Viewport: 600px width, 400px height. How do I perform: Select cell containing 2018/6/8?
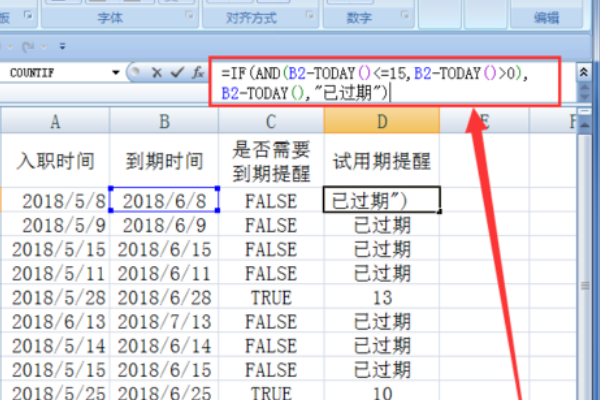(x=164, y=200)
